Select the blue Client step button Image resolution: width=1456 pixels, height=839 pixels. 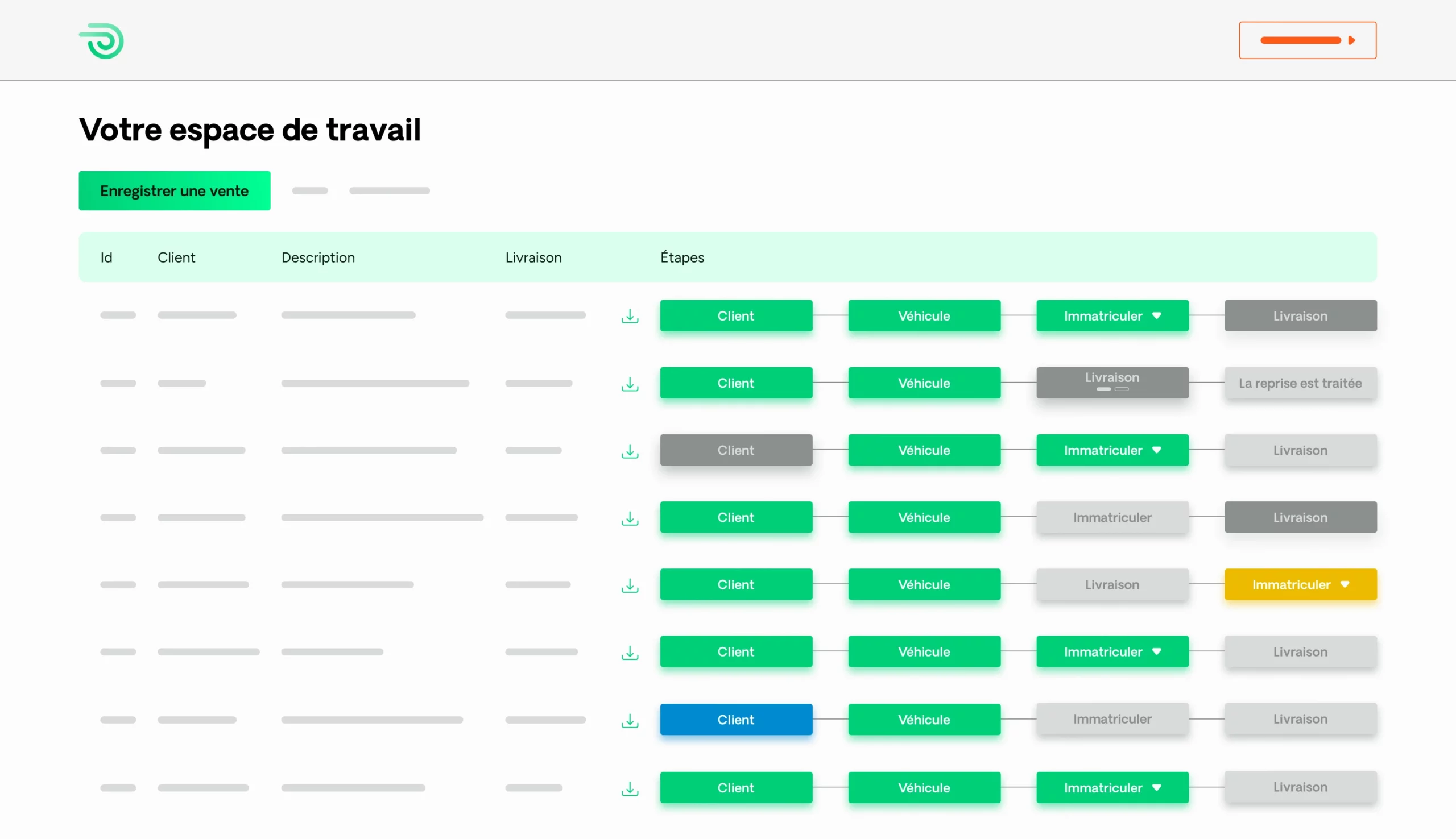click(x=735, y=719)
